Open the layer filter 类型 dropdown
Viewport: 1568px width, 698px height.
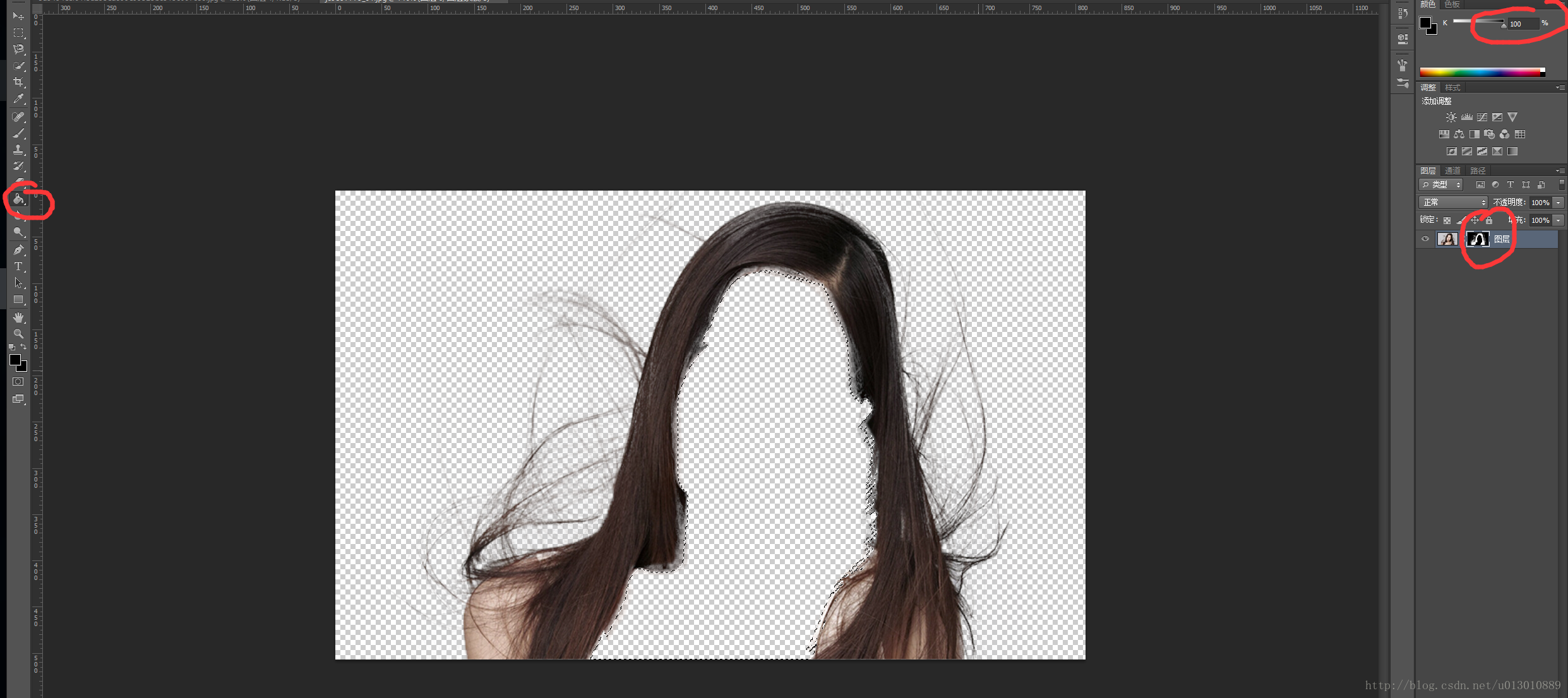tap(1441, 185)
